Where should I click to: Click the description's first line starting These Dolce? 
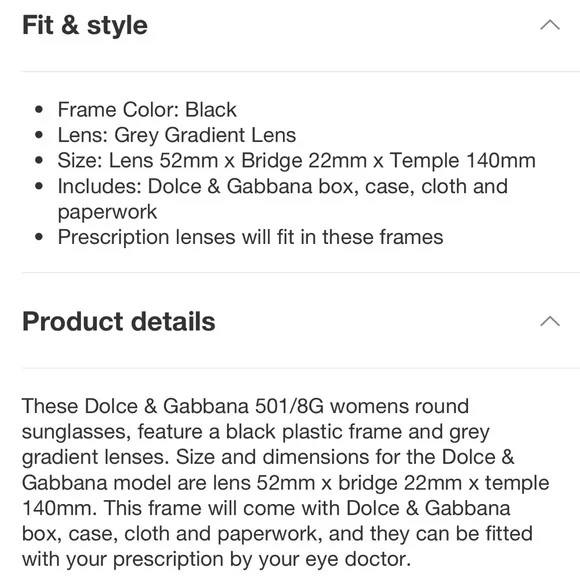click(x=246, y=406)
